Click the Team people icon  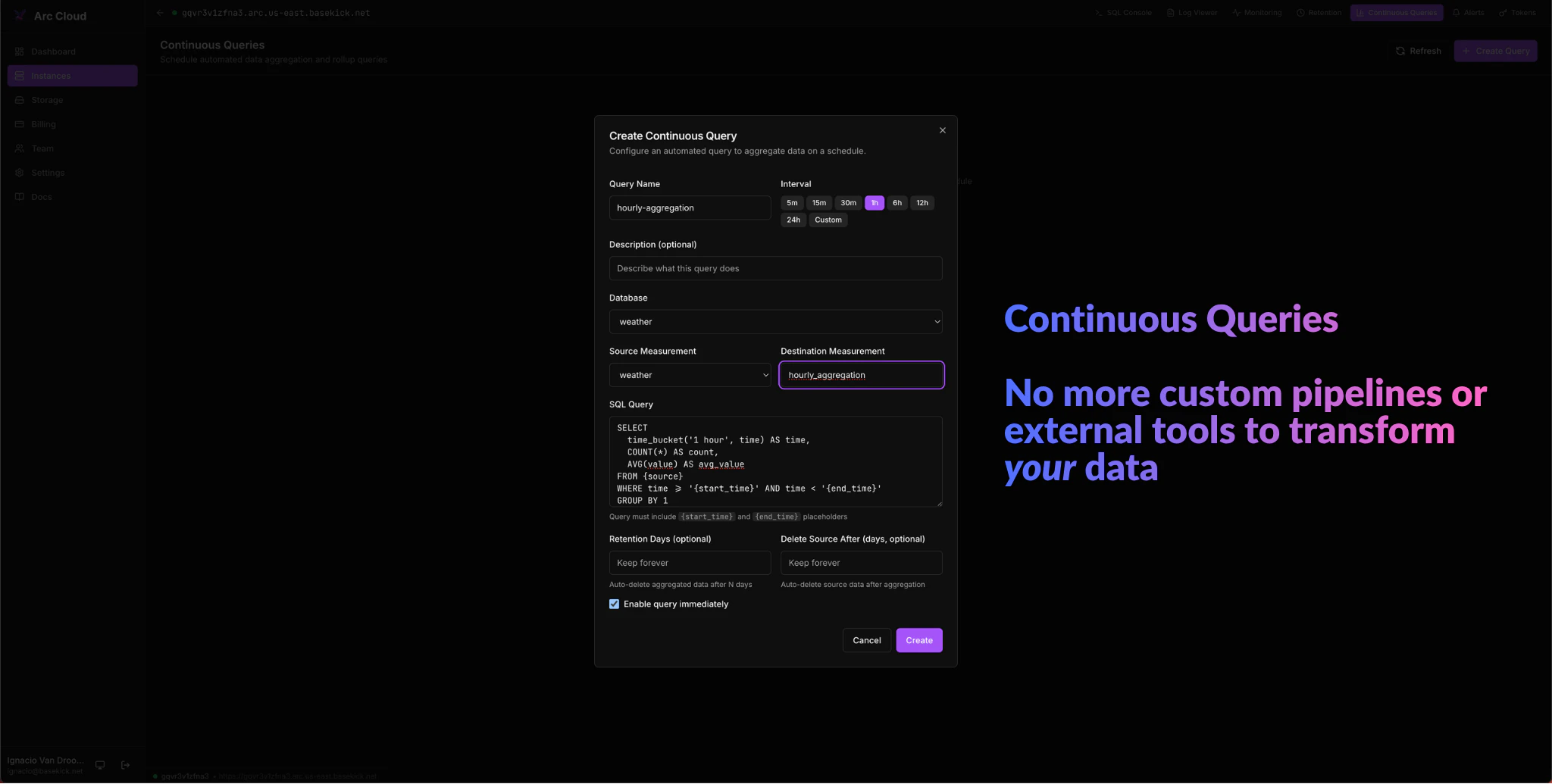click(20, 148)
